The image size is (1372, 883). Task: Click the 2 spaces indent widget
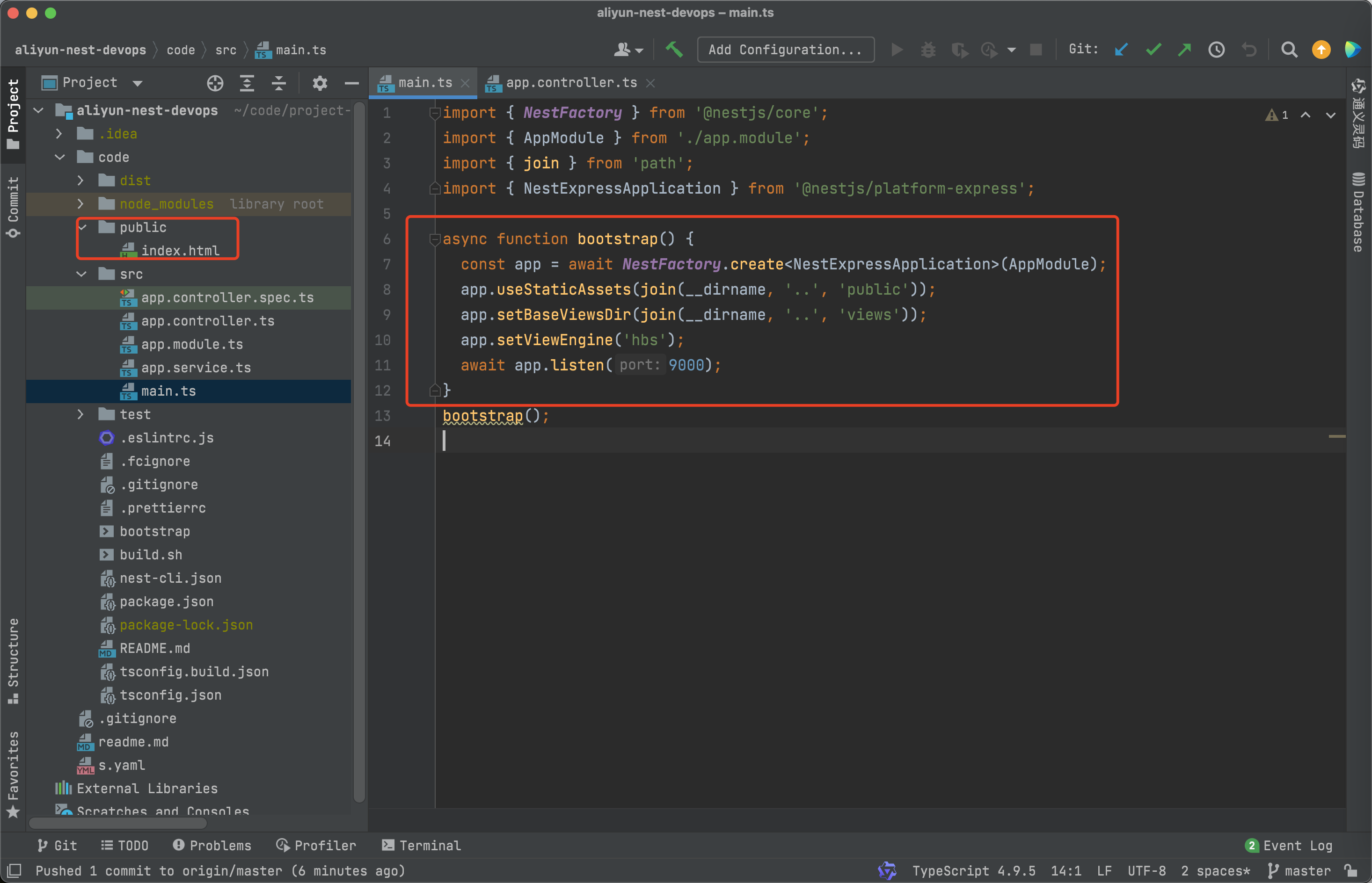[x=1215, y=870]
